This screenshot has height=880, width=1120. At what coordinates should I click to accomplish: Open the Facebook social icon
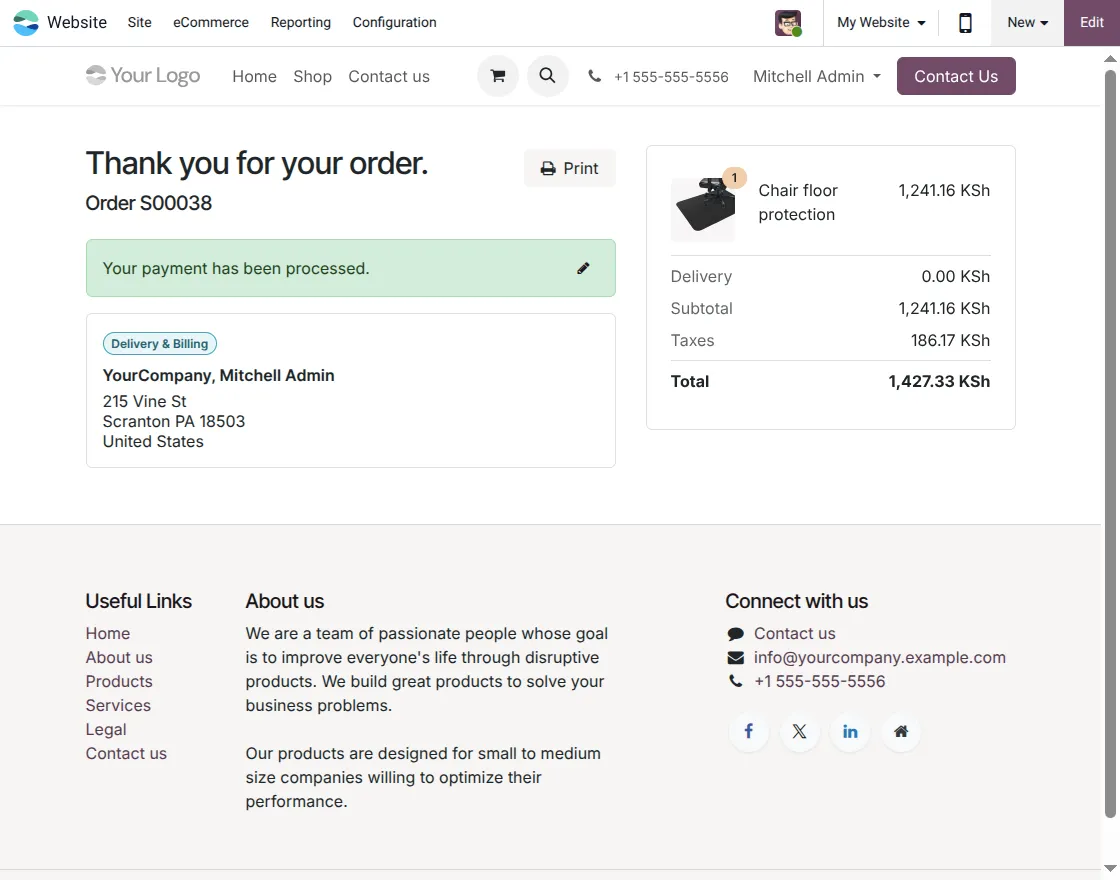click(x=748, y=731)
